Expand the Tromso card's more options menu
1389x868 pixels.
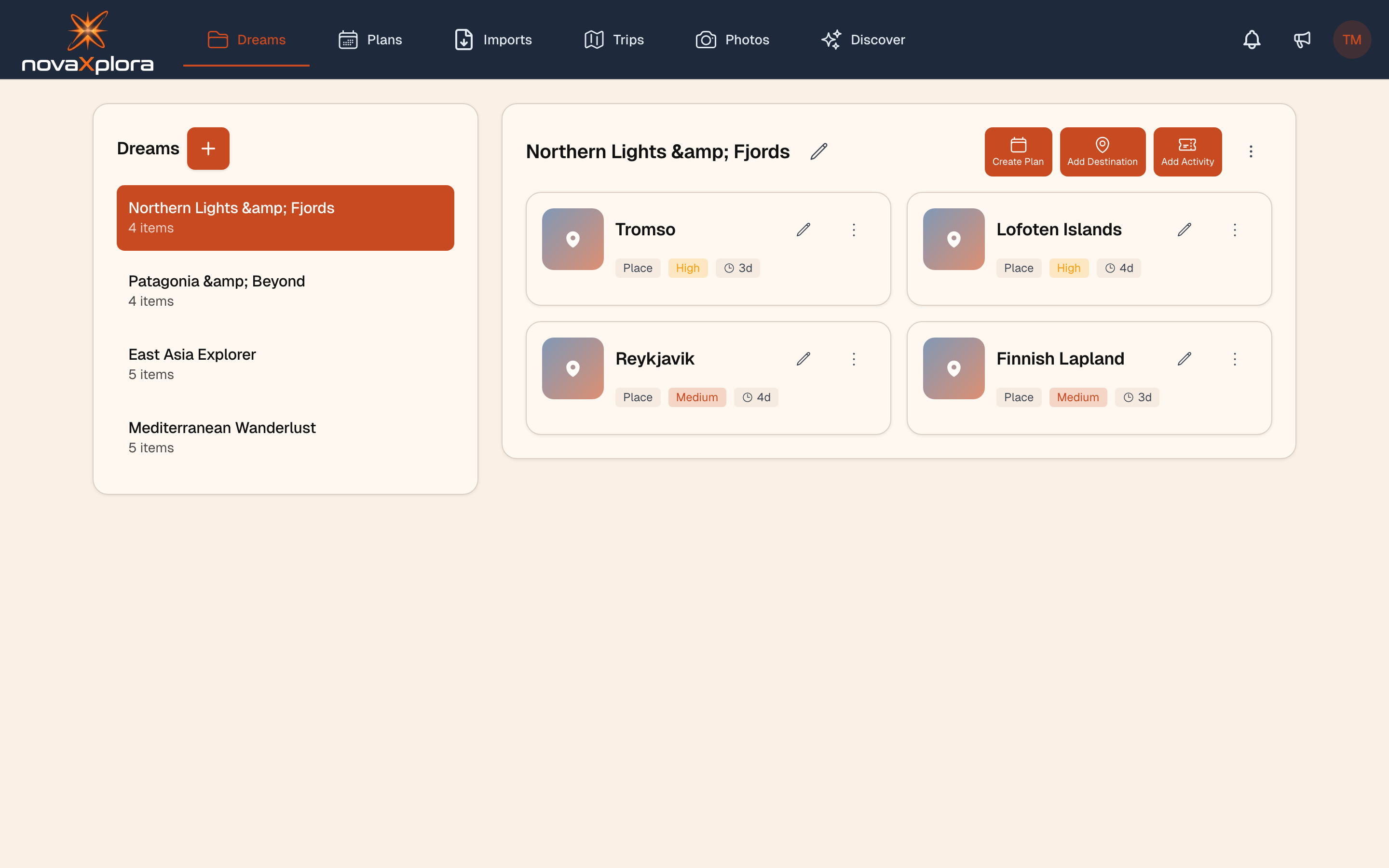click(854, 230)
